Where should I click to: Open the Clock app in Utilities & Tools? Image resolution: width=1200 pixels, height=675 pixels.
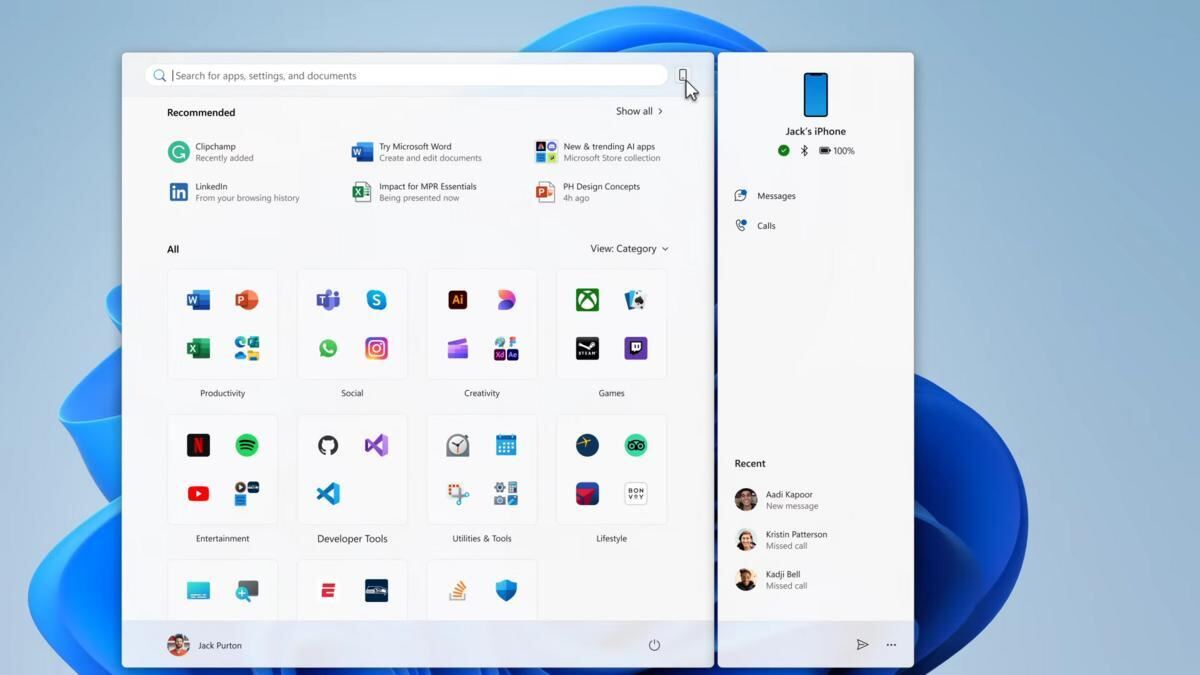click(x=458, y=445)
